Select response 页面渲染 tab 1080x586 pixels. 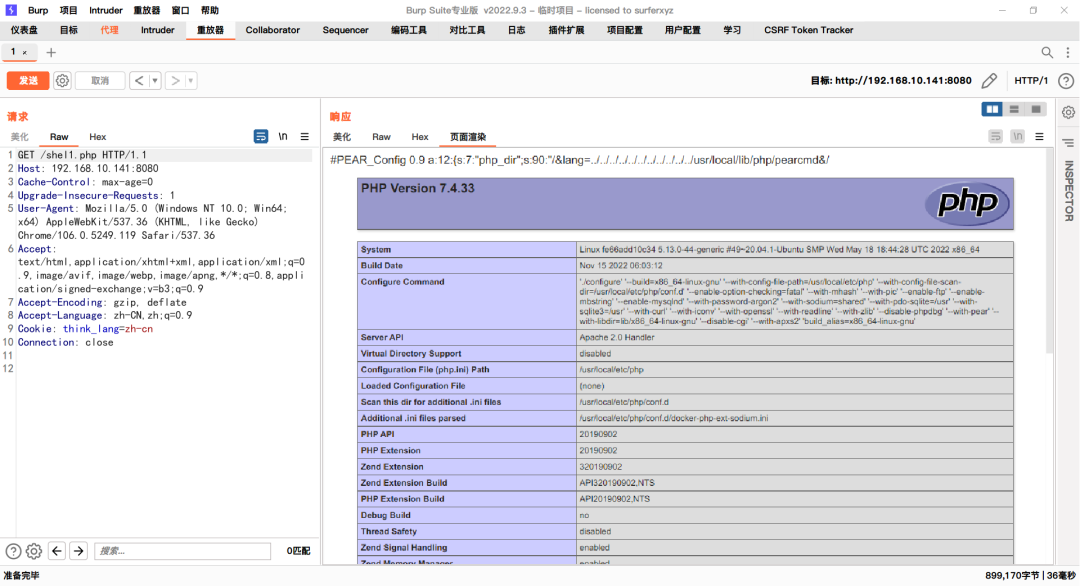pyautogui.click(x=468, y=137)
